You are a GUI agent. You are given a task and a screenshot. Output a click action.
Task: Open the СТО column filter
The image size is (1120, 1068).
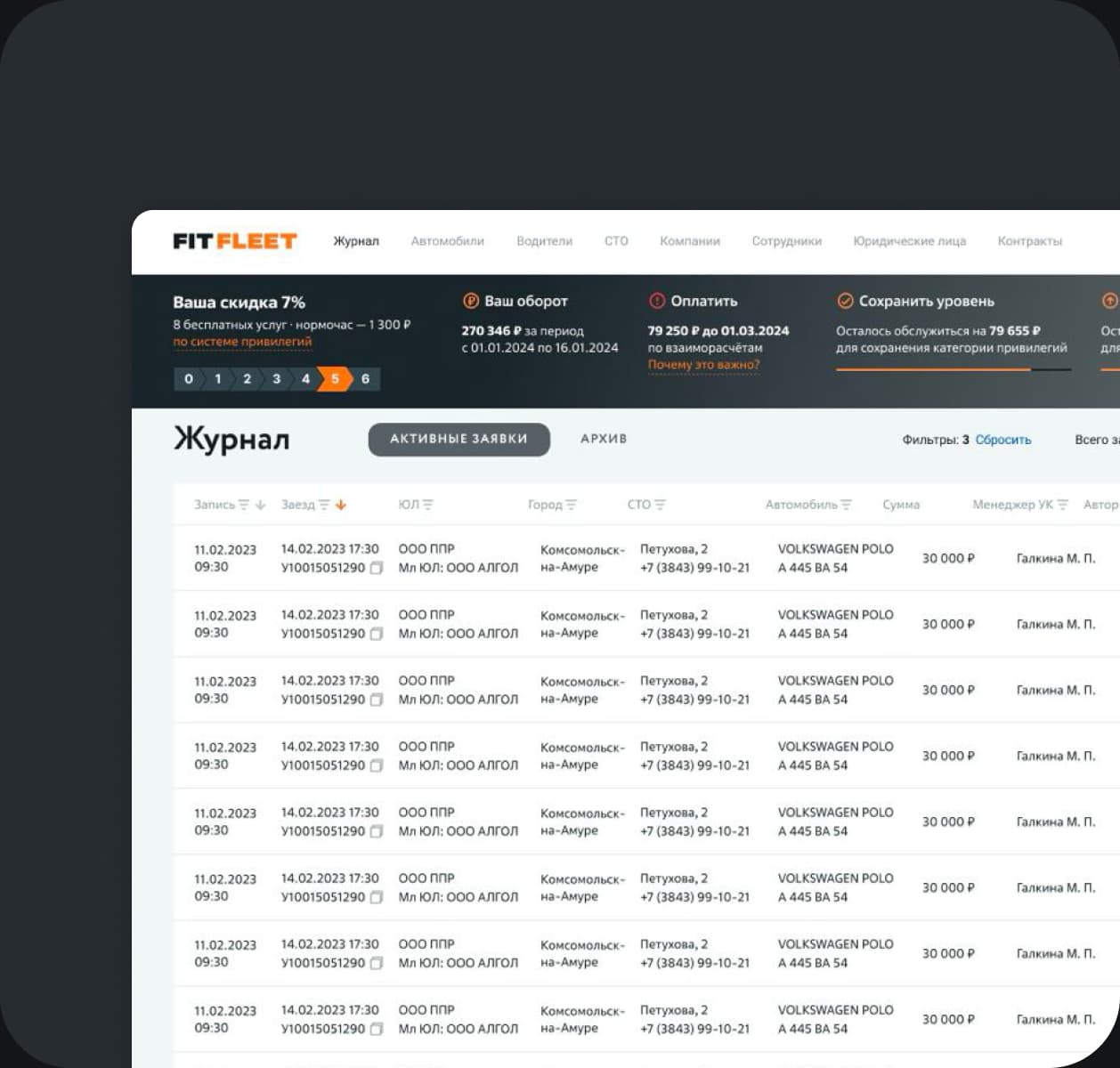pyautogui.click(x=660, y=505)
